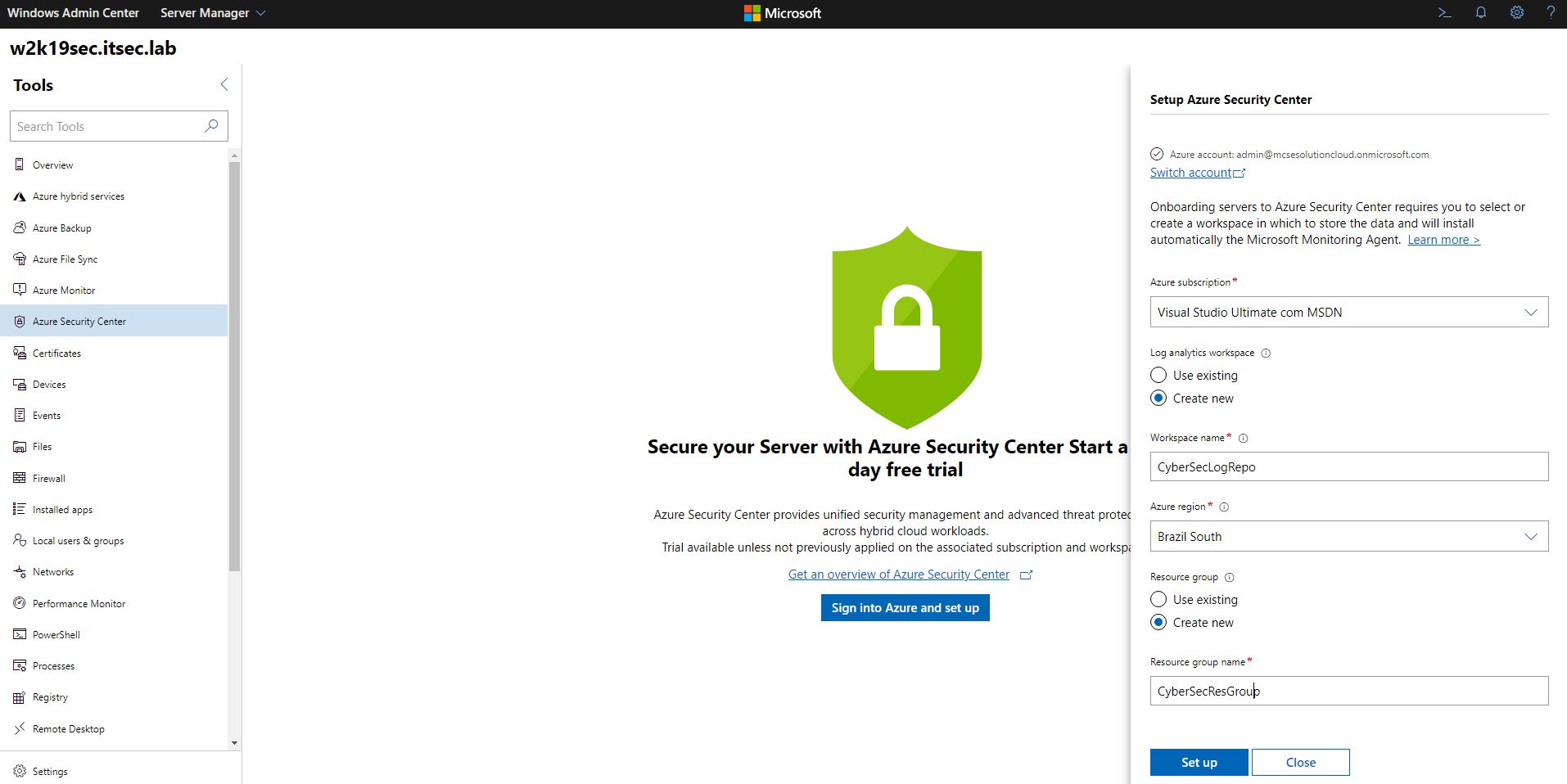The image size is (1567, 784).
Task: Click the search magnifier in Search Tools
Action: (x=211, y=126)
